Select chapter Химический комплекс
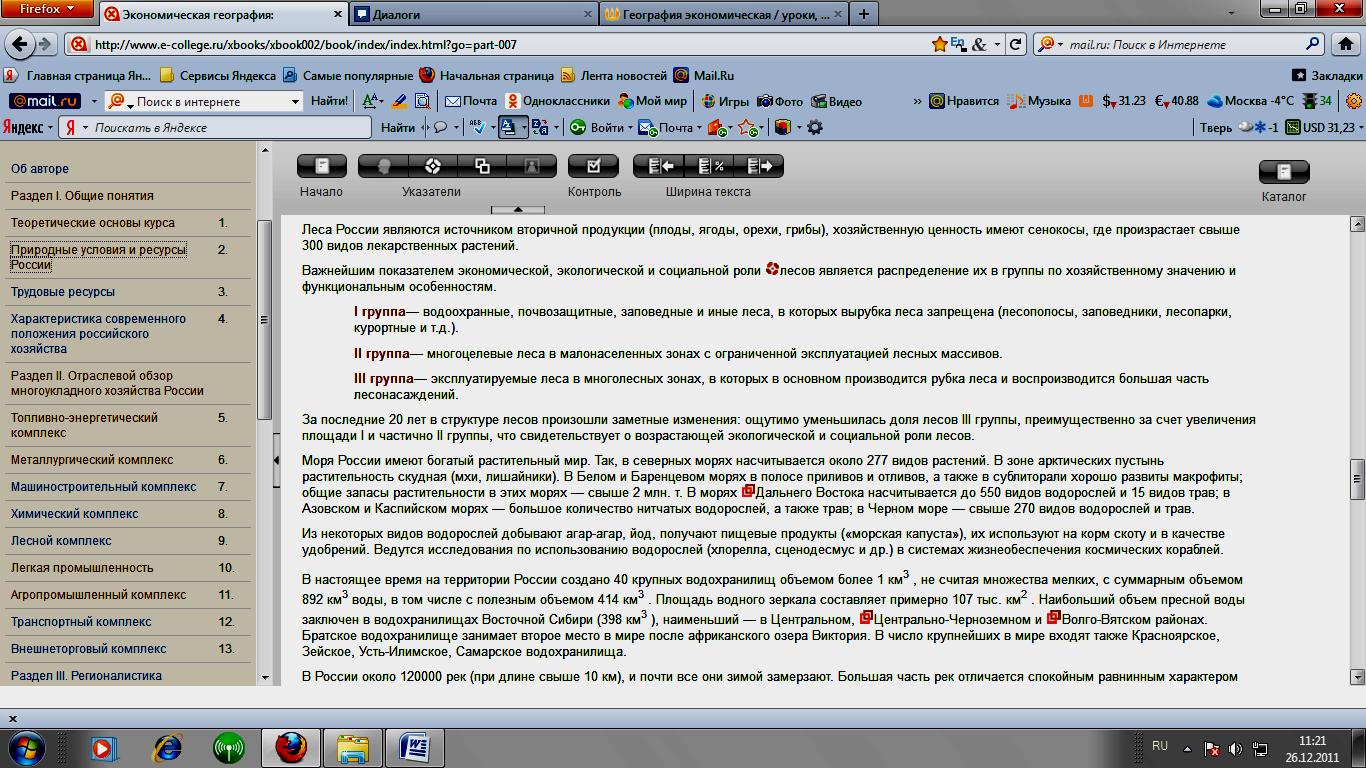Image resolution: width=1366 pixels, height=768 pixels. 75,514
